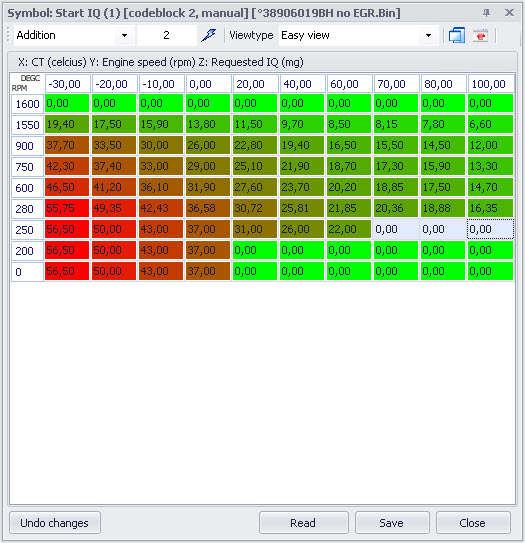Select the red 55,75 cell

(x=67, y=208)
